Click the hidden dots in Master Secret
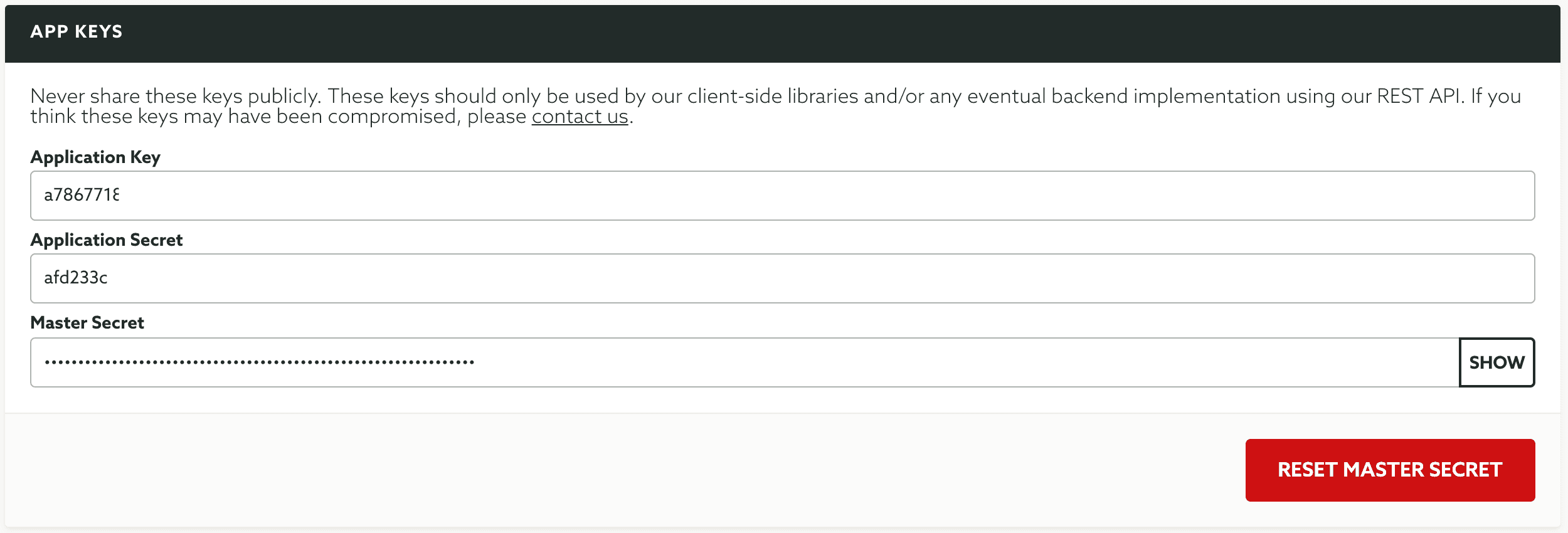 (x=258, y=362)
